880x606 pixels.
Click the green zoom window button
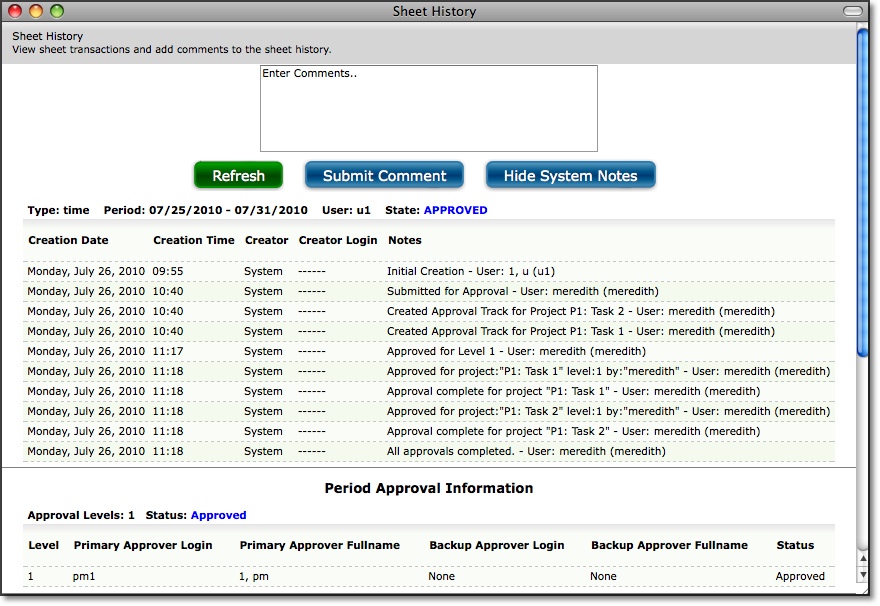click(x=57, y=11)
